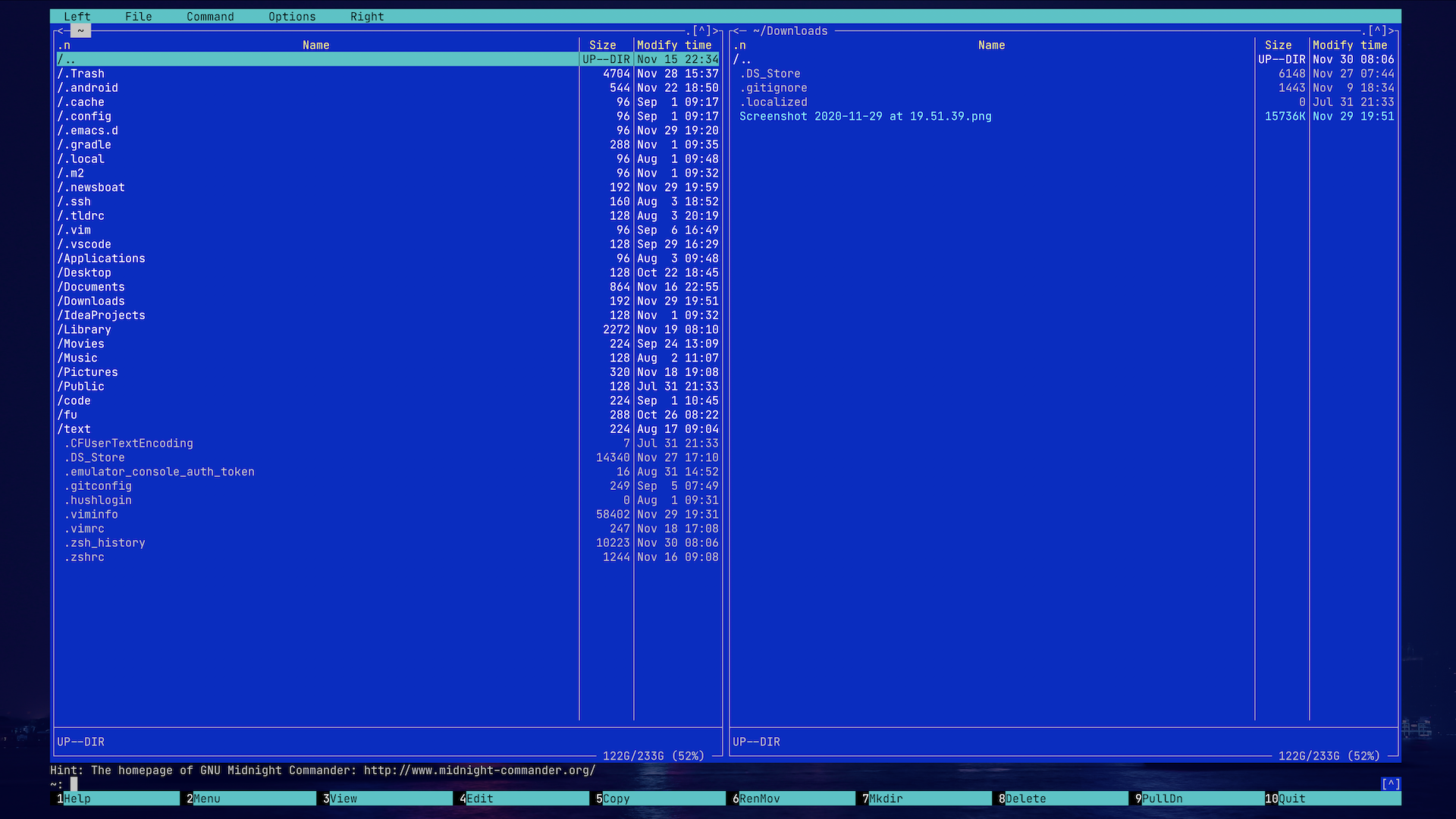Click the '.' hidden-files indicator in right panel header
The width and height of the screenshot is (1456, 819).
click(1364, 31)
